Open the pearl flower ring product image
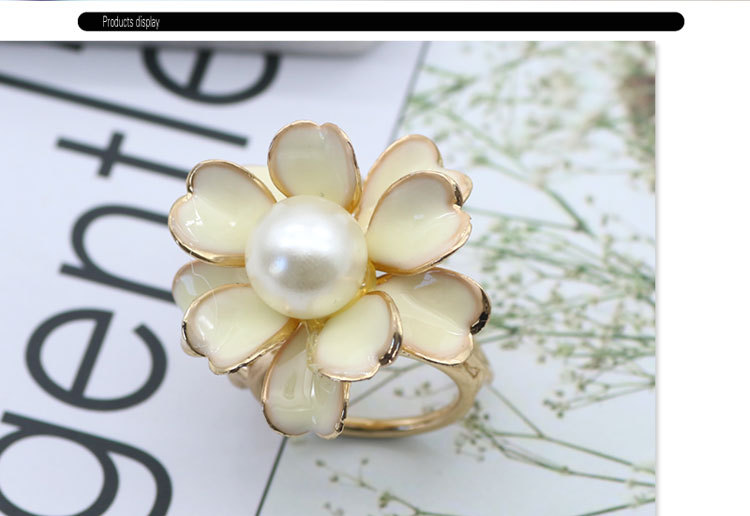Image resolution: width=750 pixels, height=516 pixels. pos(328,278)
